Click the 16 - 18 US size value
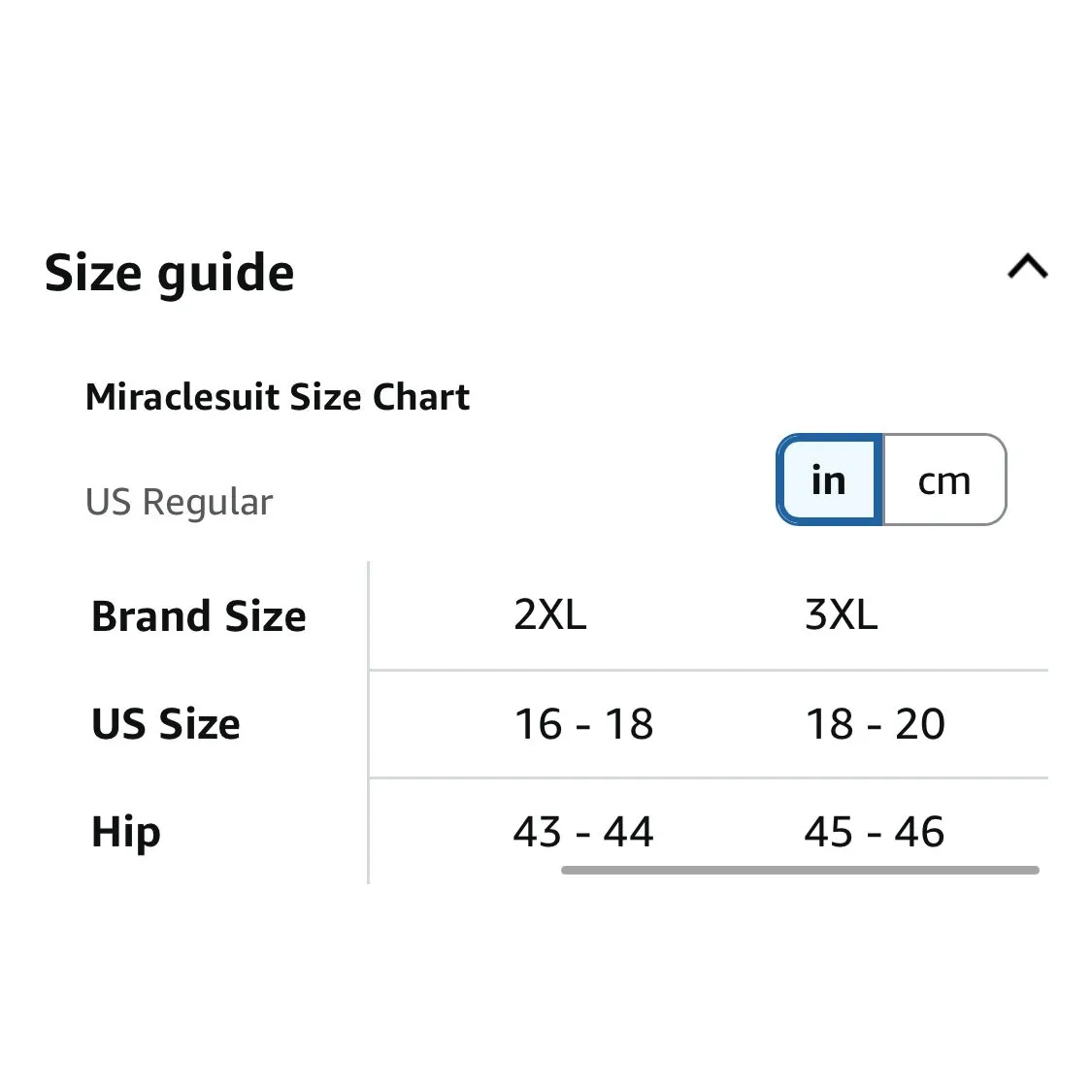The width and height of the screenshot is (1092, 1092). [583, 724]
